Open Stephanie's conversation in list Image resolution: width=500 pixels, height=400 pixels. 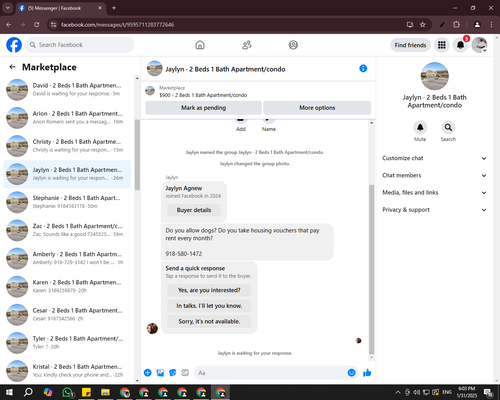coord(67,202)
